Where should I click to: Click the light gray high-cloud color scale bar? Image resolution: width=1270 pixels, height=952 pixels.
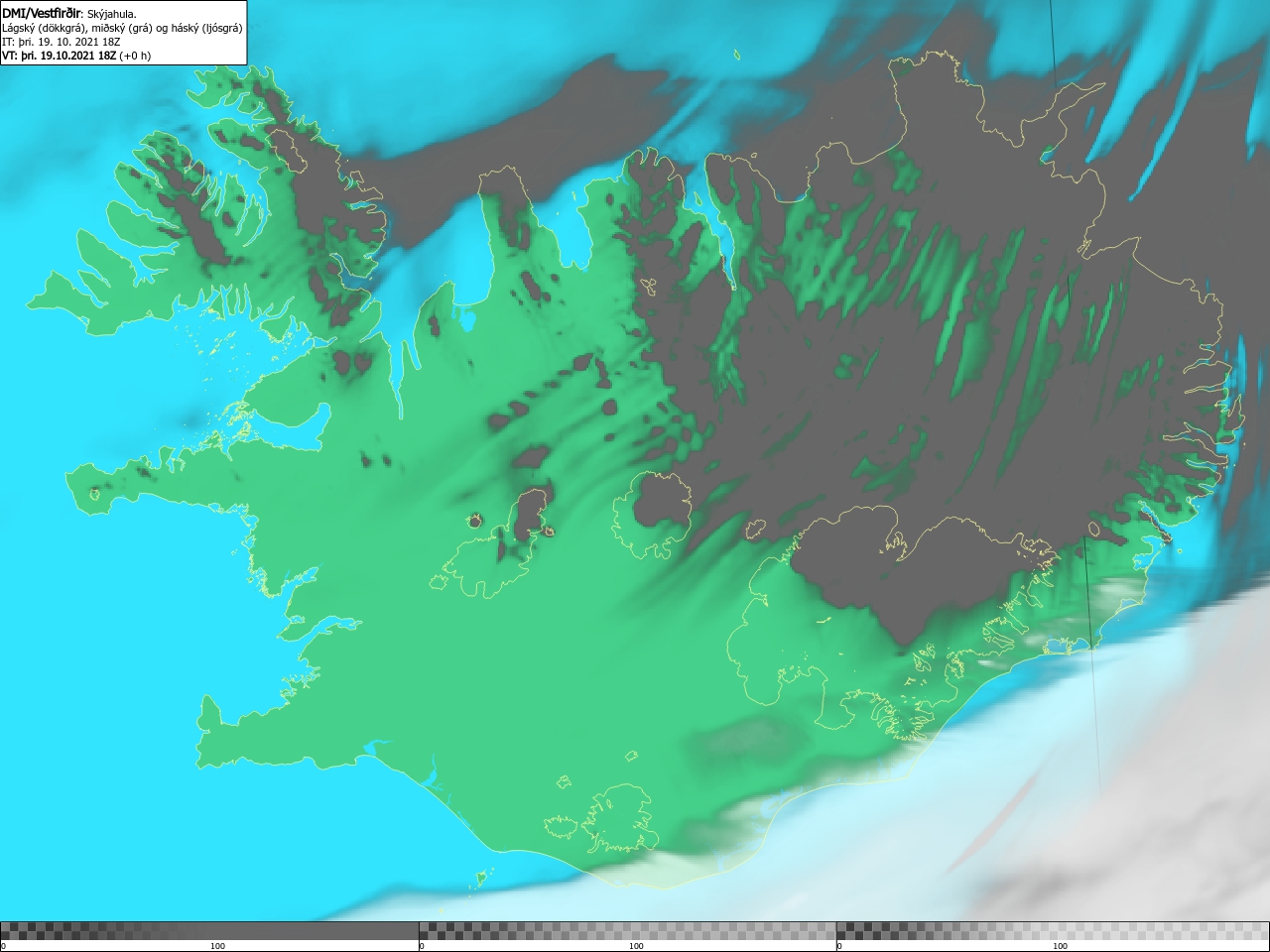tap(1053, 931)
